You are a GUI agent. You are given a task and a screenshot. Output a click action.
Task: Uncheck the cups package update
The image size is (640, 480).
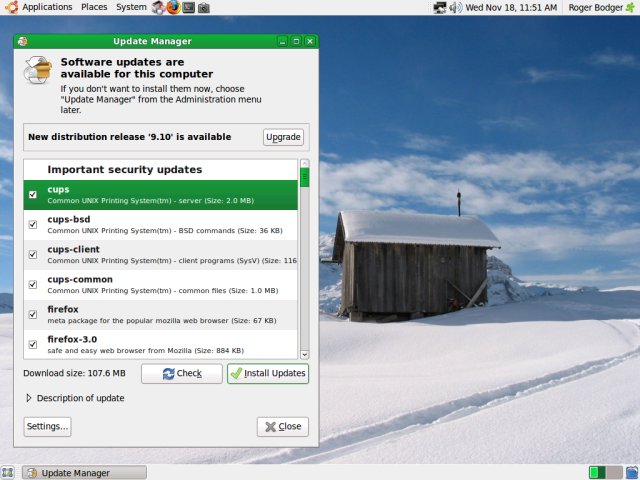tap(33, 195)
